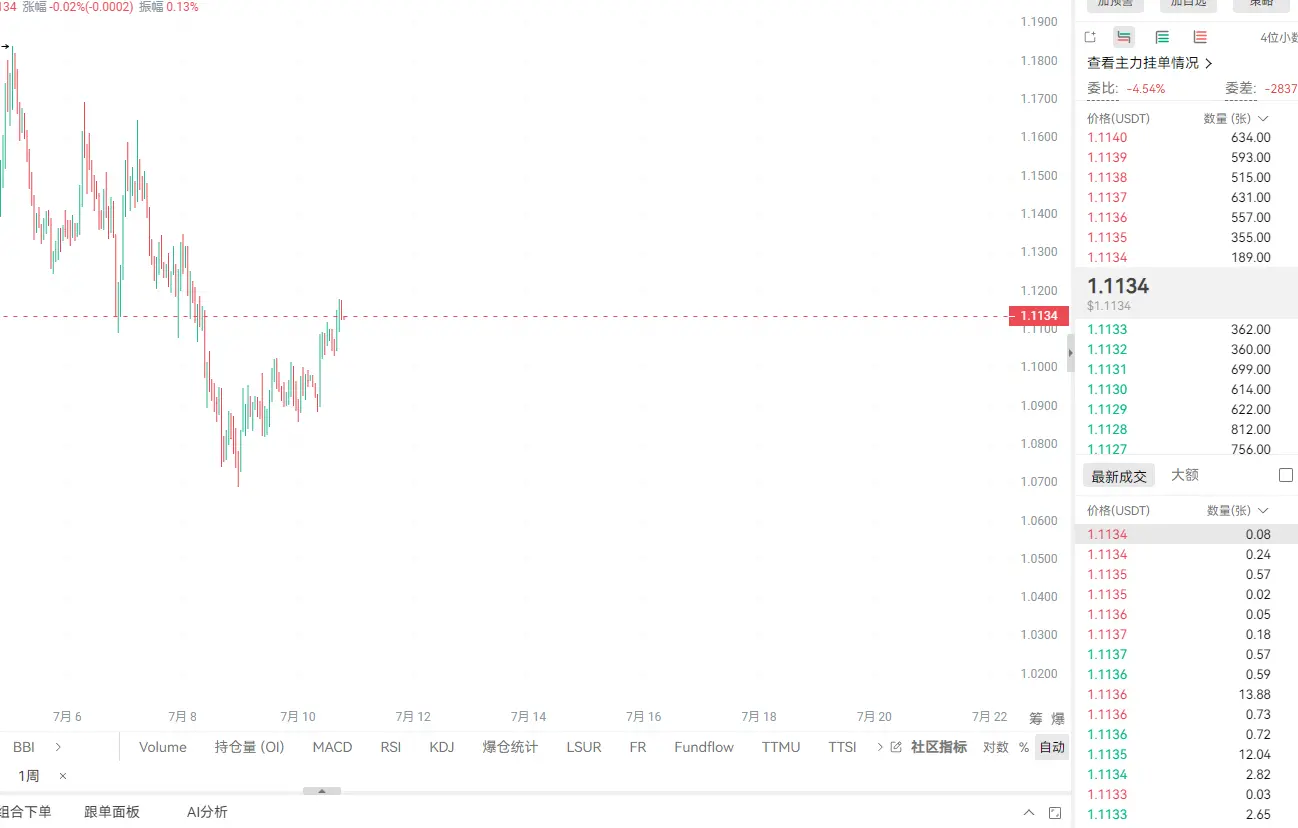Viewport: 1298px width, 828px height.
Task: Show only sell orders (red list icon)
Action: pos(1200,38)
